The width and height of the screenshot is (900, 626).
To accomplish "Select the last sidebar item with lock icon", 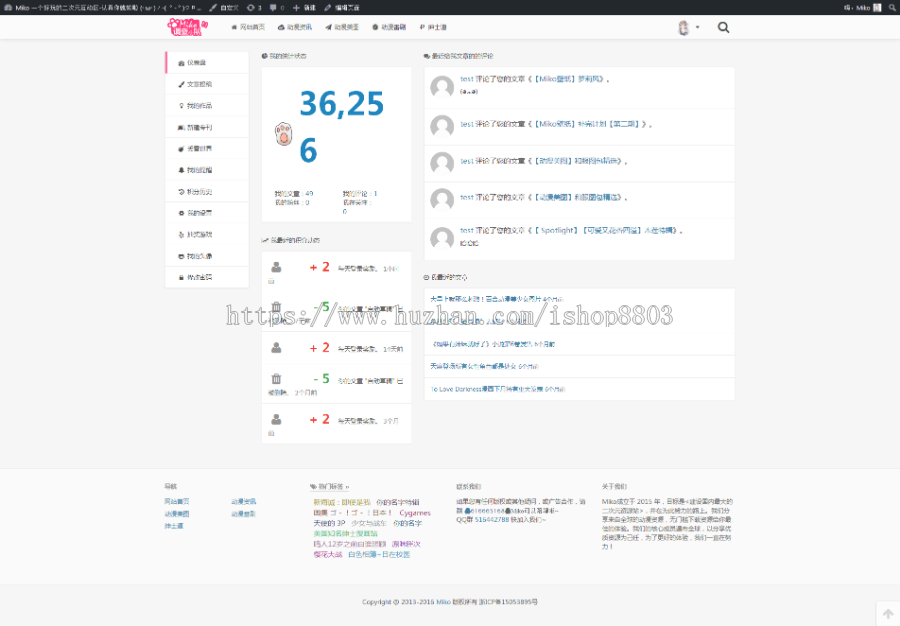I will click(207, 277).
